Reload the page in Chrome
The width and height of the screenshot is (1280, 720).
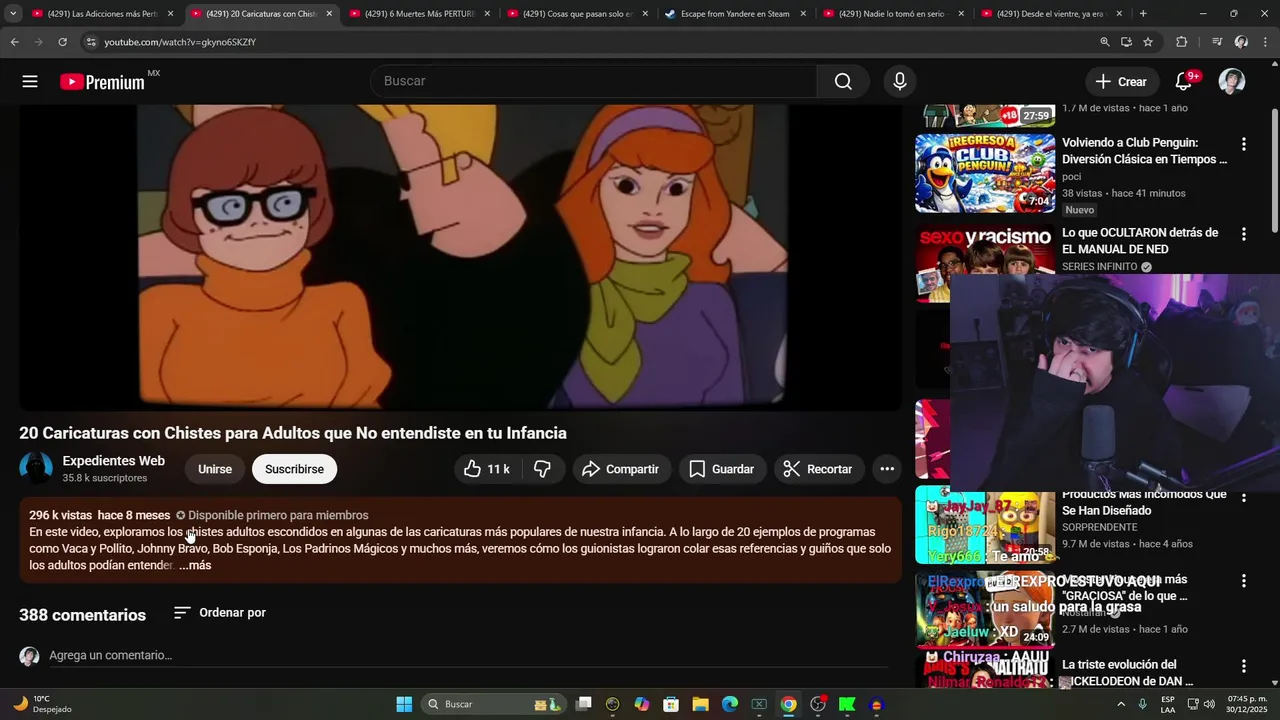click(62, 42)
